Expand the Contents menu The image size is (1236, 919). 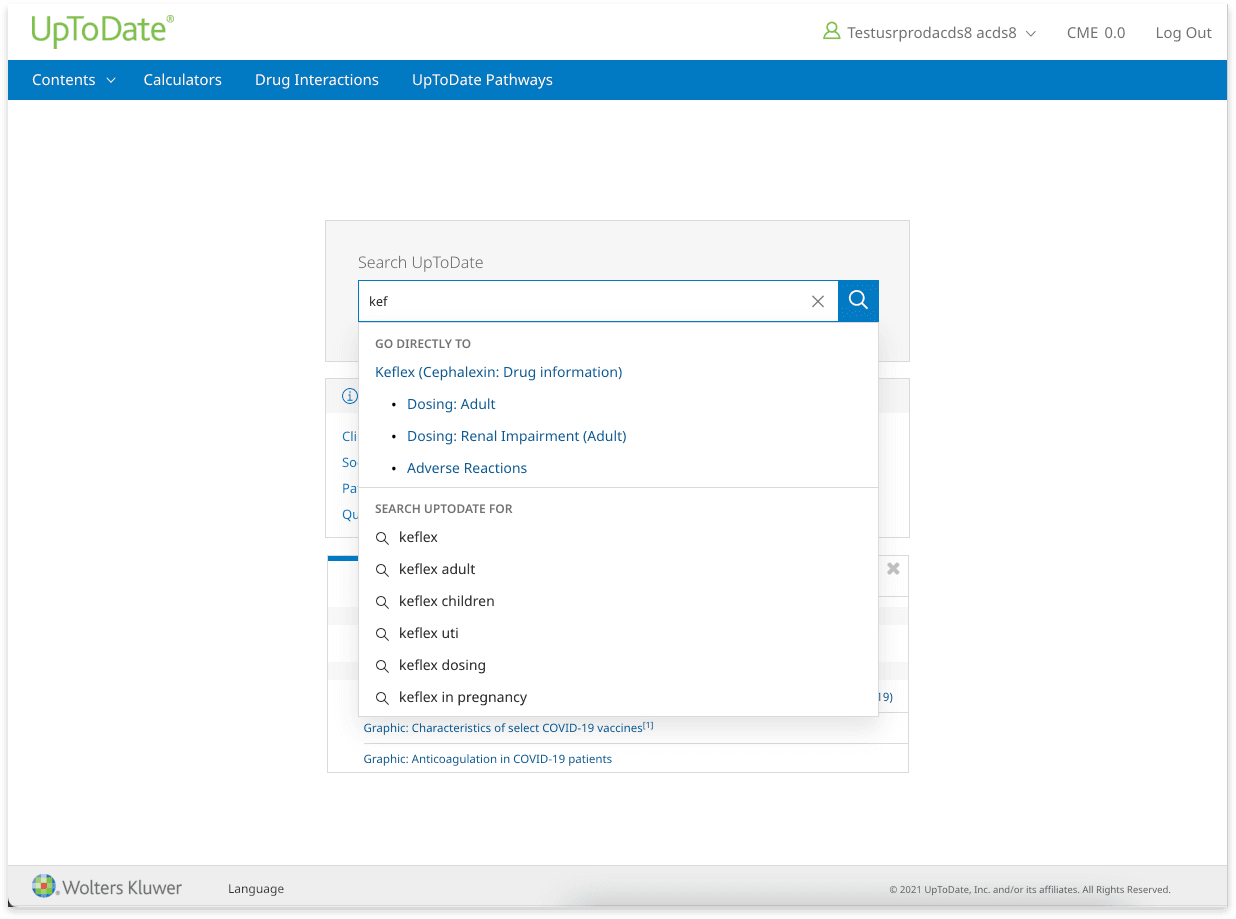click(74, 80)
